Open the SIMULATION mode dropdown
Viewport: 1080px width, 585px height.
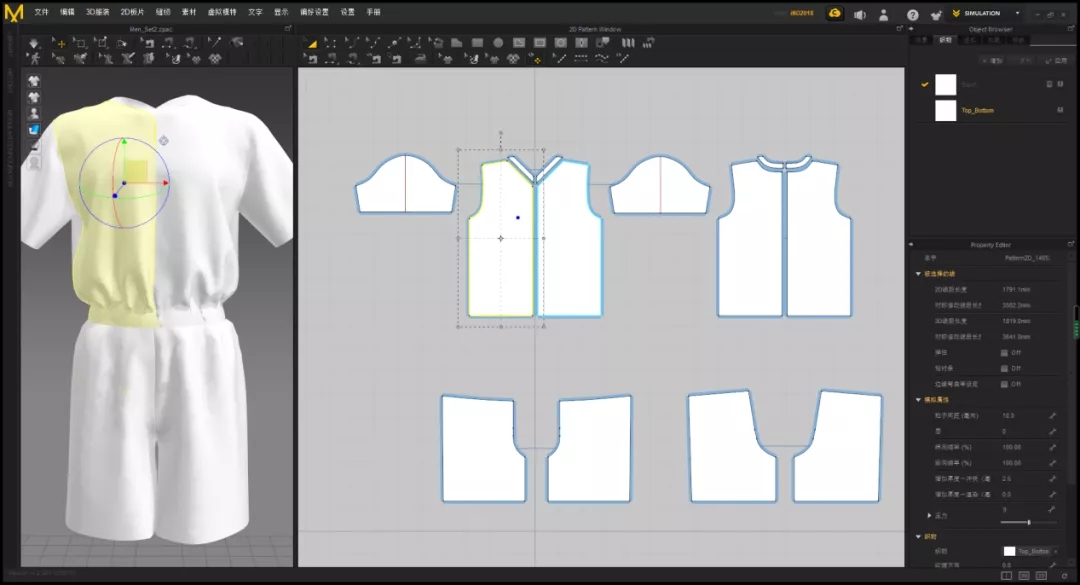point(1017,14)
